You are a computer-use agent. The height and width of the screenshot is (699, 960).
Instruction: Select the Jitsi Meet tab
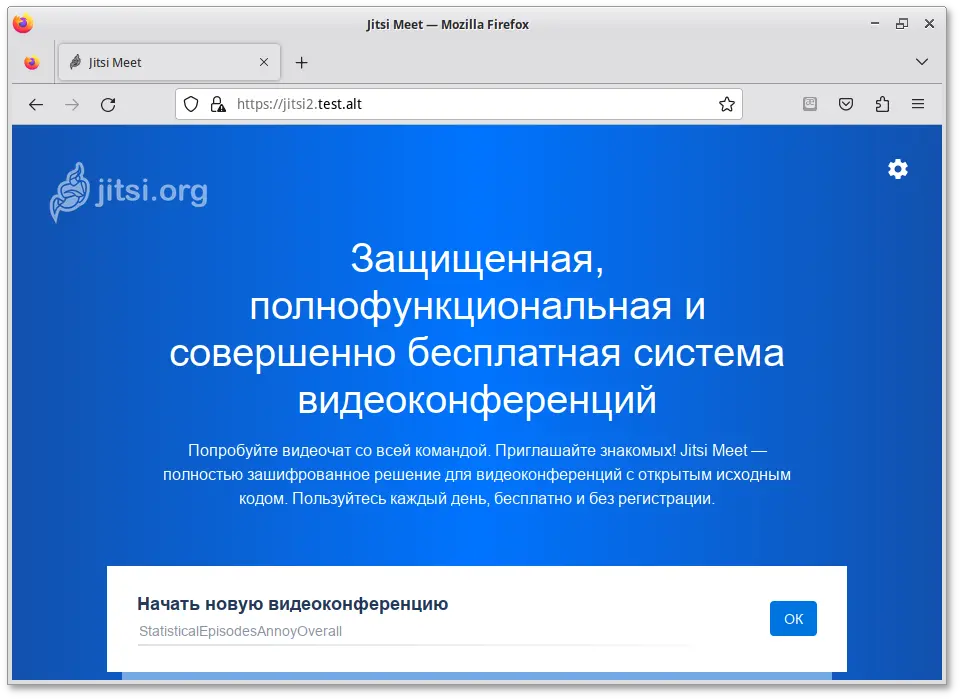click(x=150, y=61)
